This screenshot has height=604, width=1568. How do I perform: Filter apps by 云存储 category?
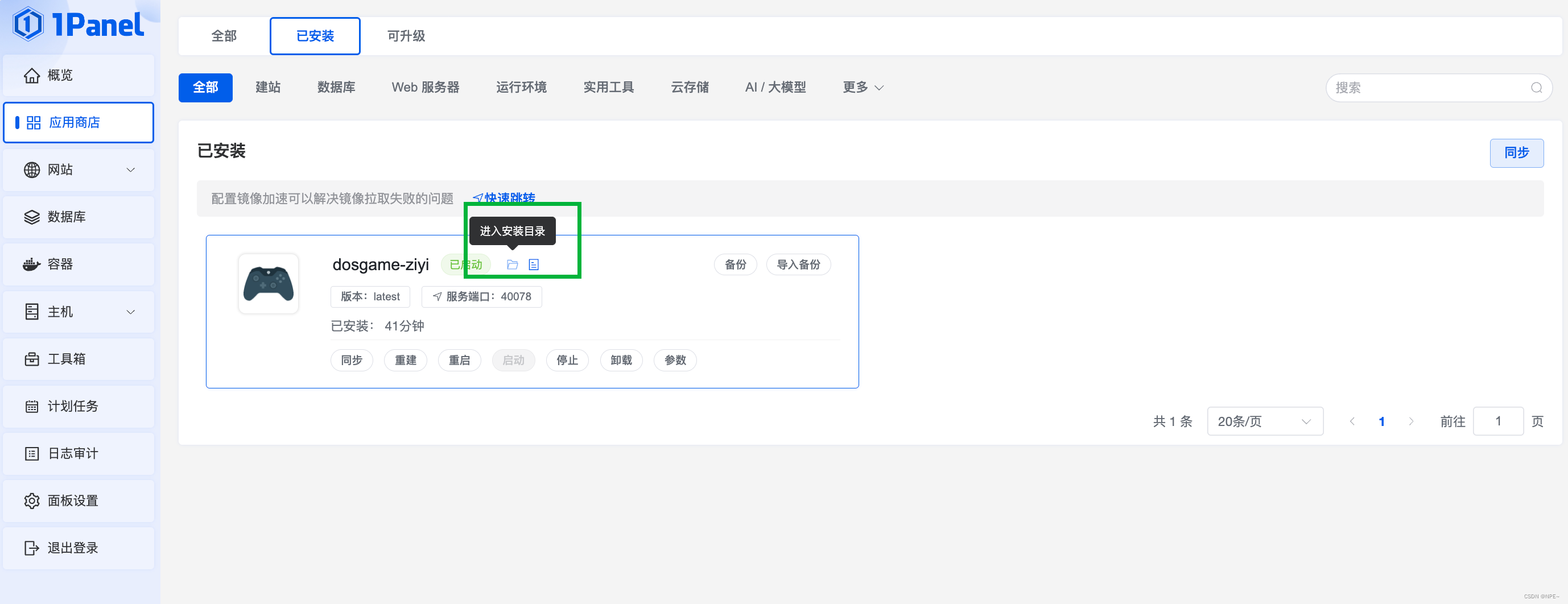click(x=690, y=88)
